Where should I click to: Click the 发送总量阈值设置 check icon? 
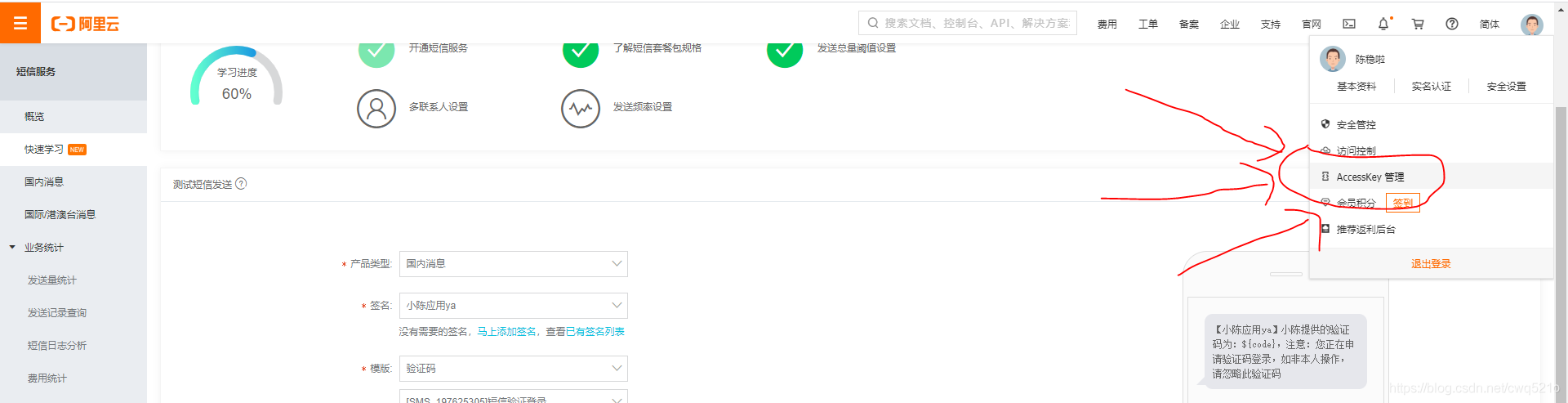tap(785, 52)
